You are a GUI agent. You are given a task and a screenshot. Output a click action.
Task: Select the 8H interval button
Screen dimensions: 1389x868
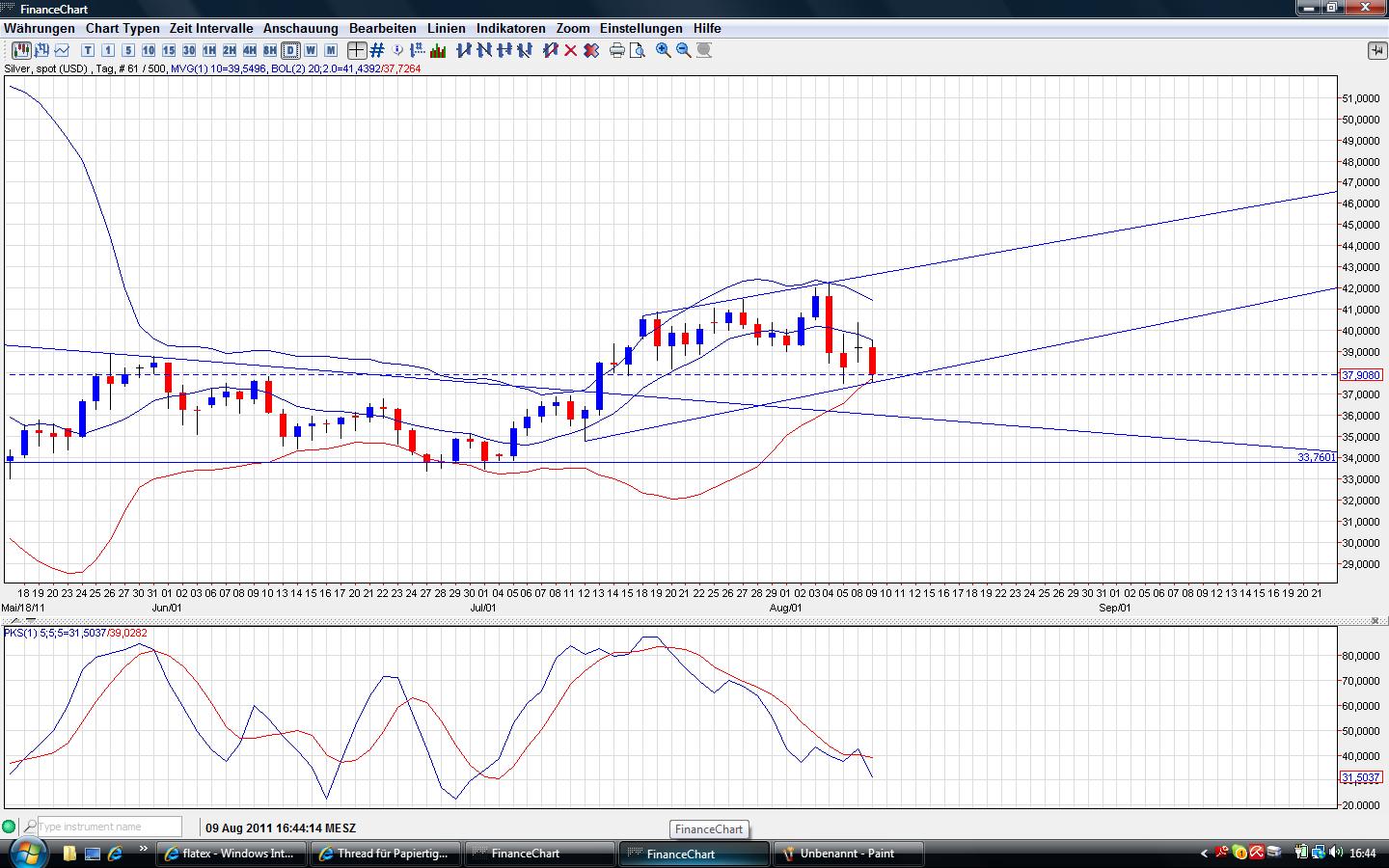tap(270, 50)
